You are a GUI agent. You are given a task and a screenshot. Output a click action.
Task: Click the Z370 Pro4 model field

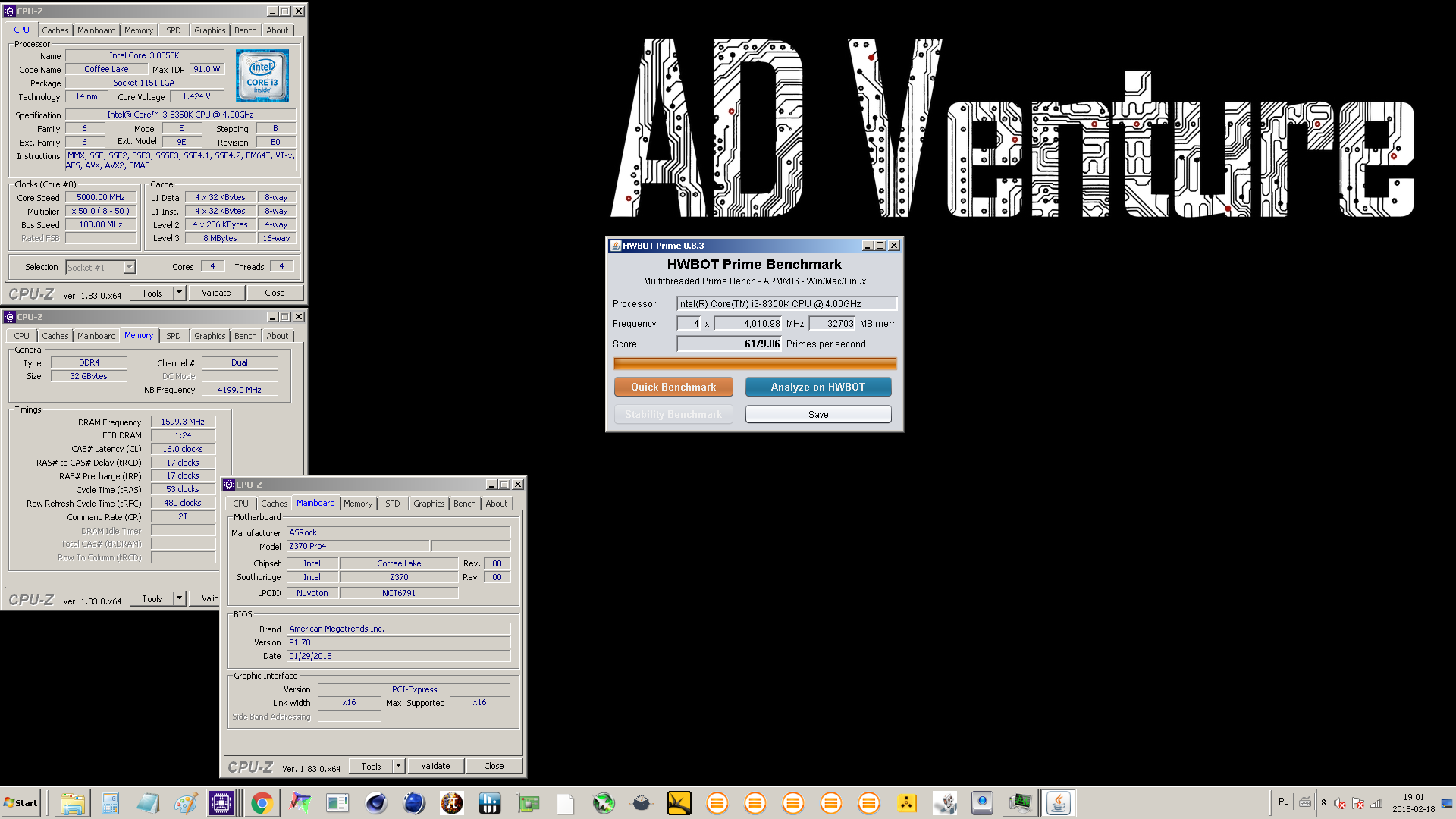(358, 546)
